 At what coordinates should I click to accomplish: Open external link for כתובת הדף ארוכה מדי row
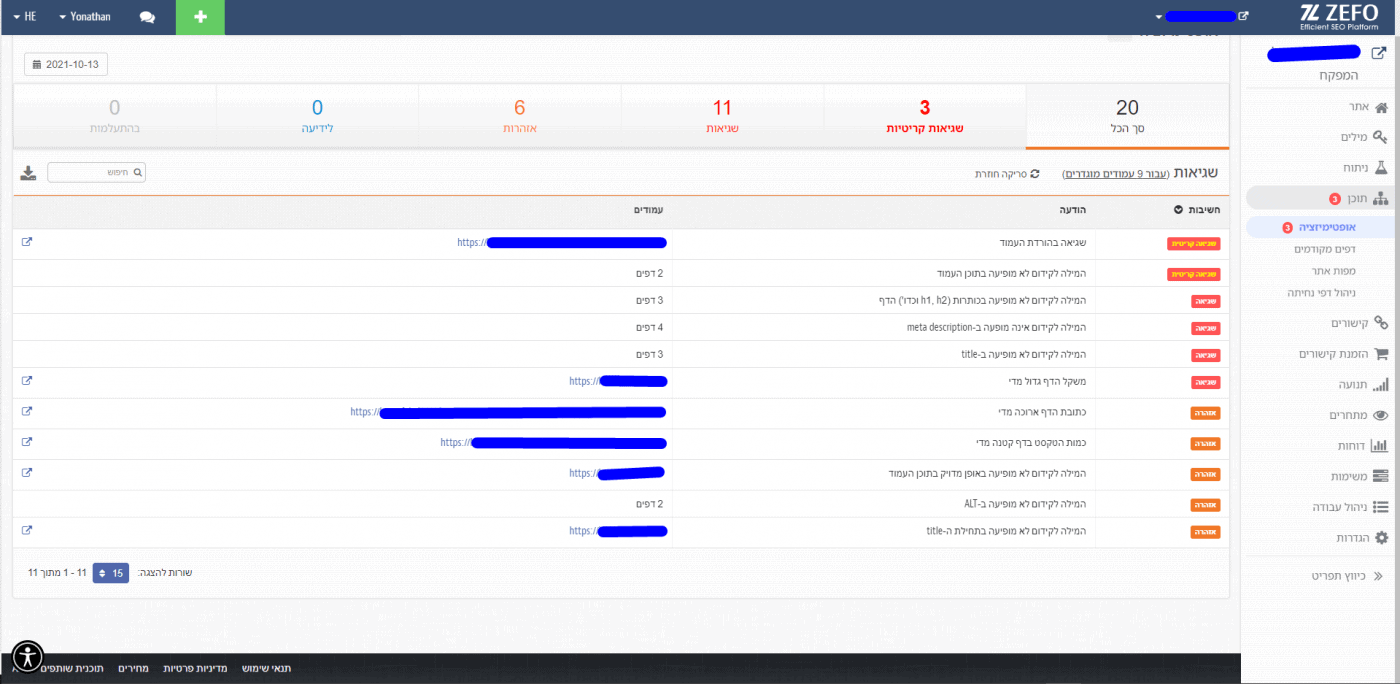(x=27, y=411)
